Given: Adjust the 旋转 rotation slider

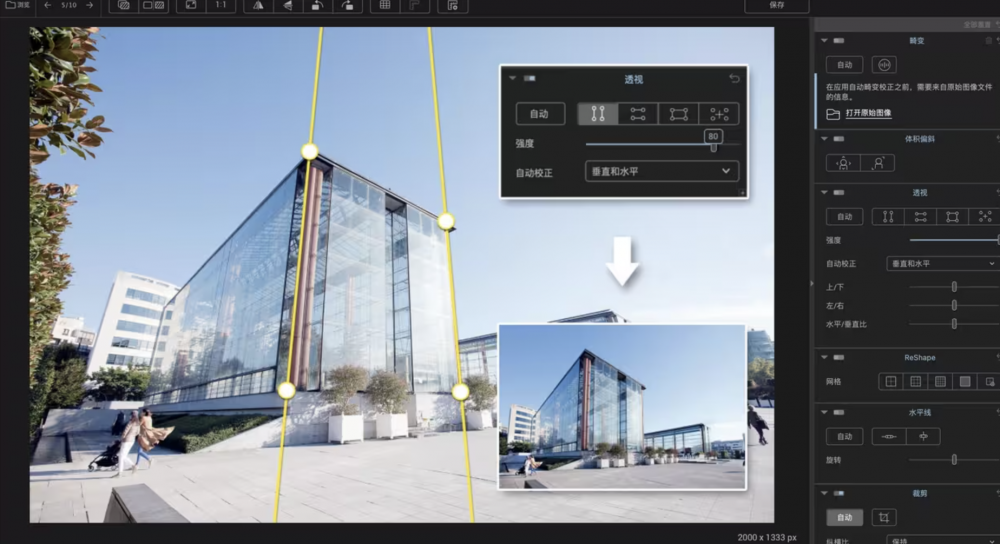Looking at the screenshot, I should click(954, 460).
